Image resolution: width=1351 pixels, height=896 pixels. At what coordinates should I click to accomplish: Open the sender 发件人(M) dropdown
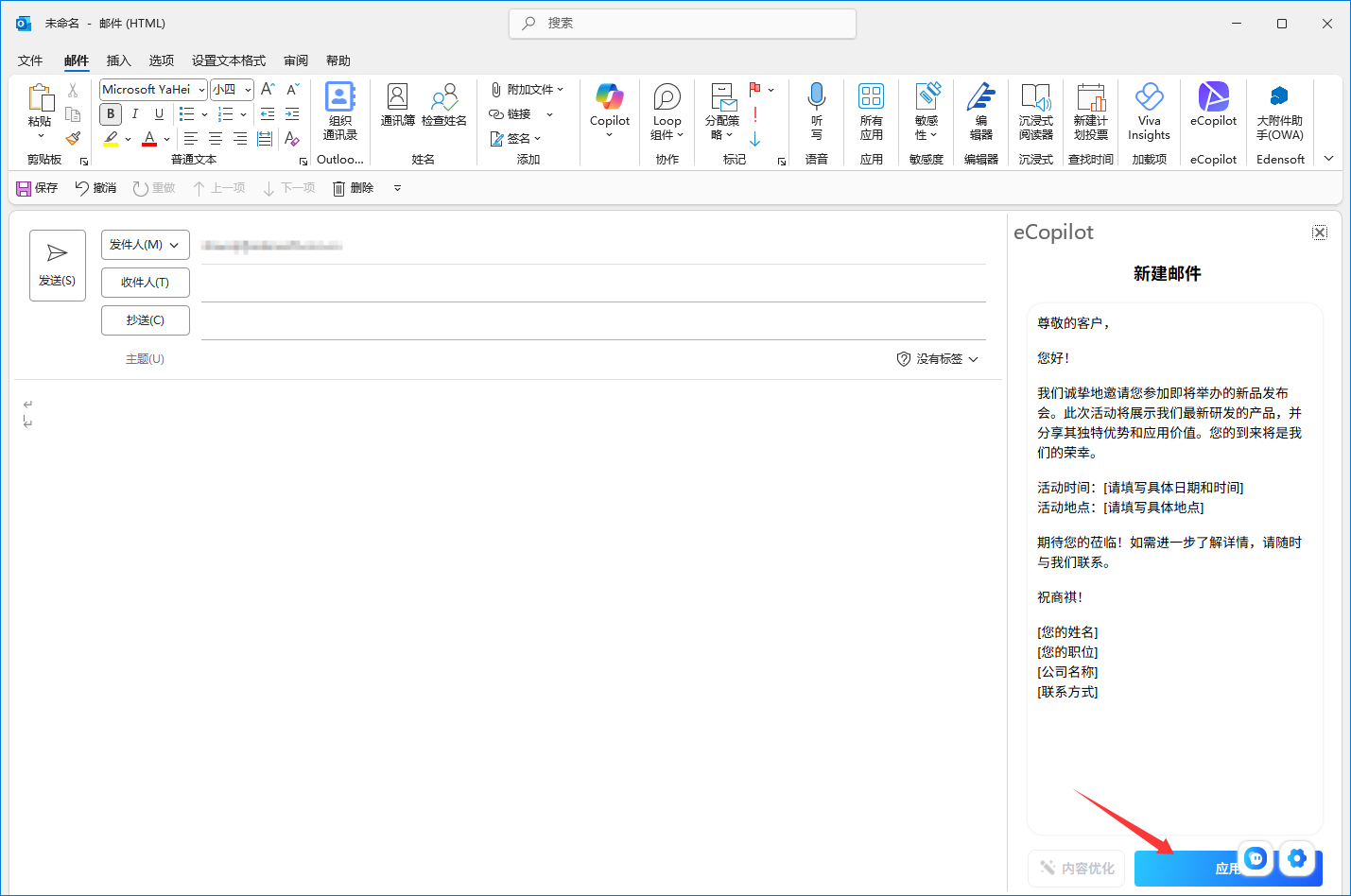tap(145, 245)
